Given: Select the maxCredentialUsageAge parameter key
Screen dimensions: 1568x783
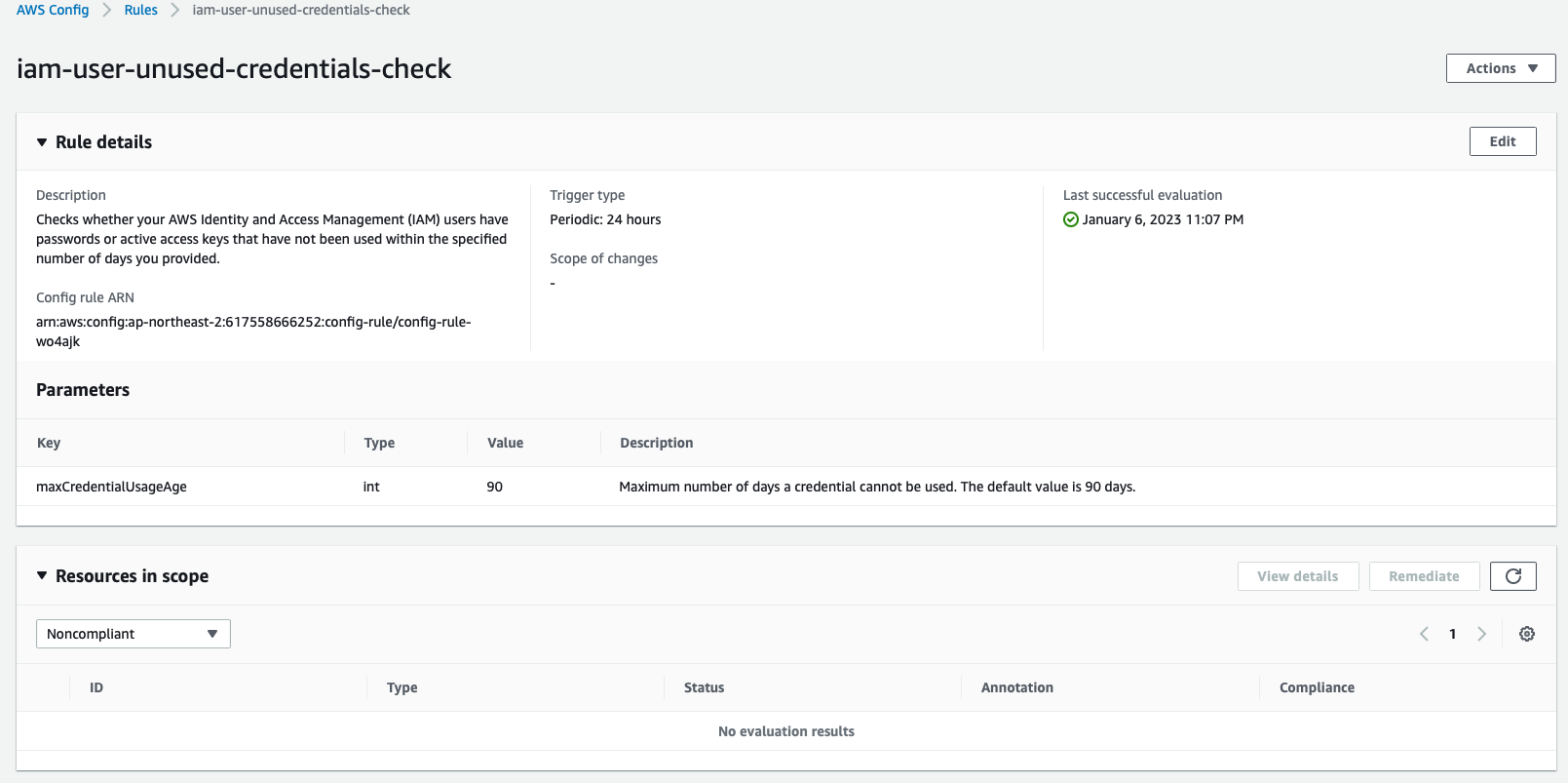Looking at the screenshot, I should coord(111,487).
